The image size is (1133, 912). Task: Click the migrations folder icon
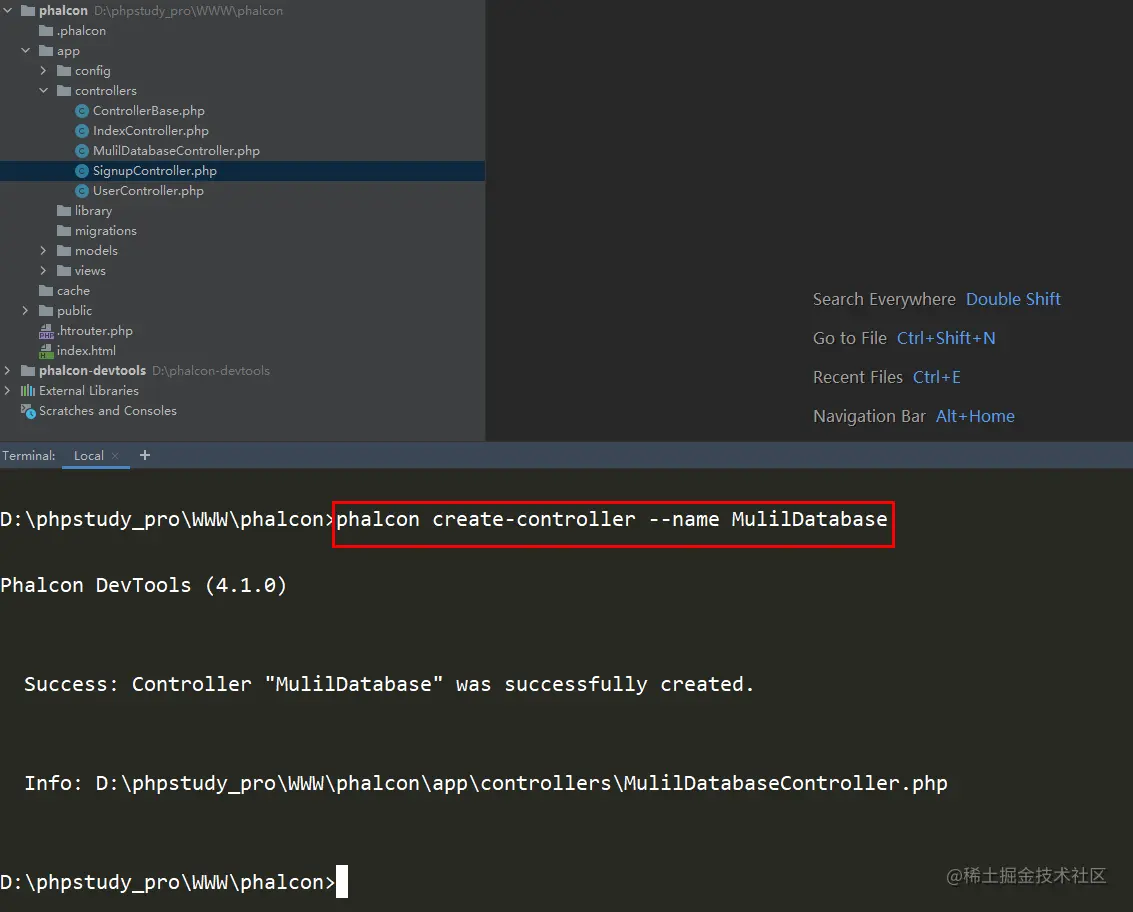(x=64, y=231)
